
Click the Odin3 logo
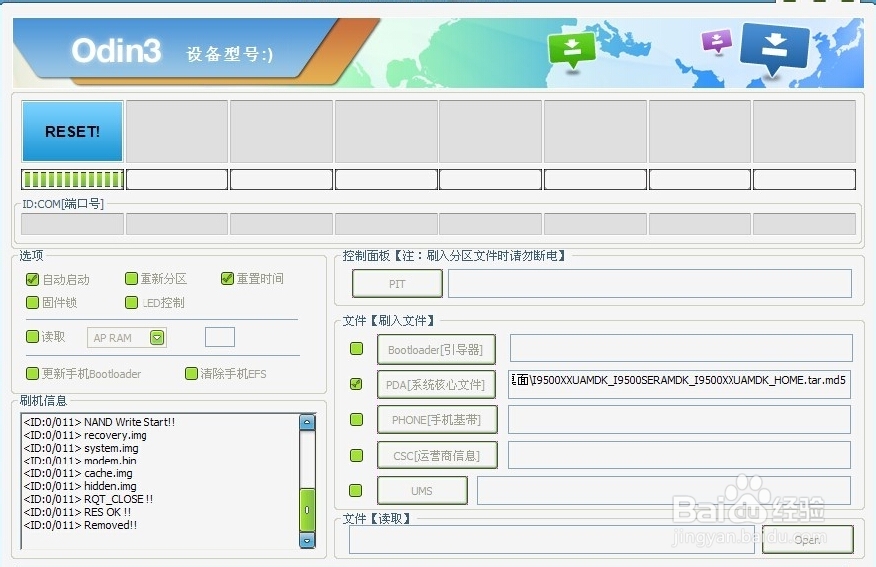pos(116,50)
